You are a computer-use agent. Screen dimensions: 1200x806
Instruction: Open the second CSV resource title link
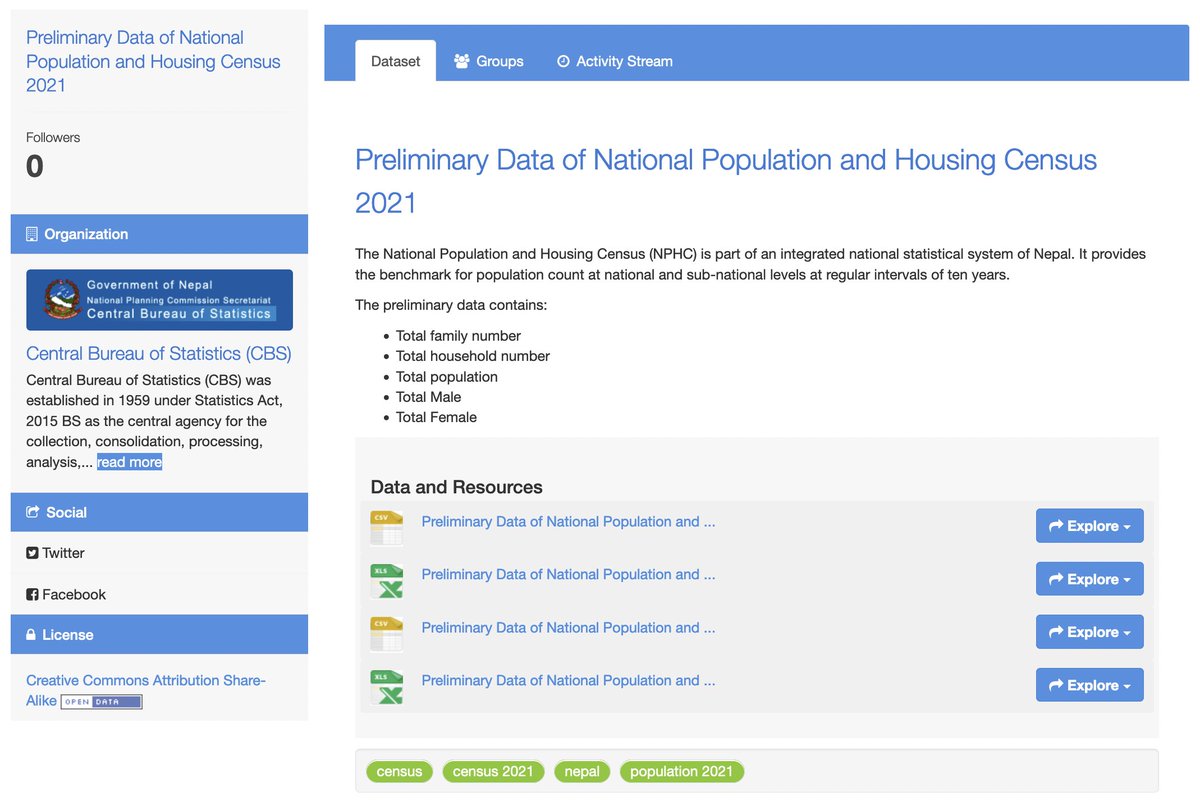coord(568,627)
